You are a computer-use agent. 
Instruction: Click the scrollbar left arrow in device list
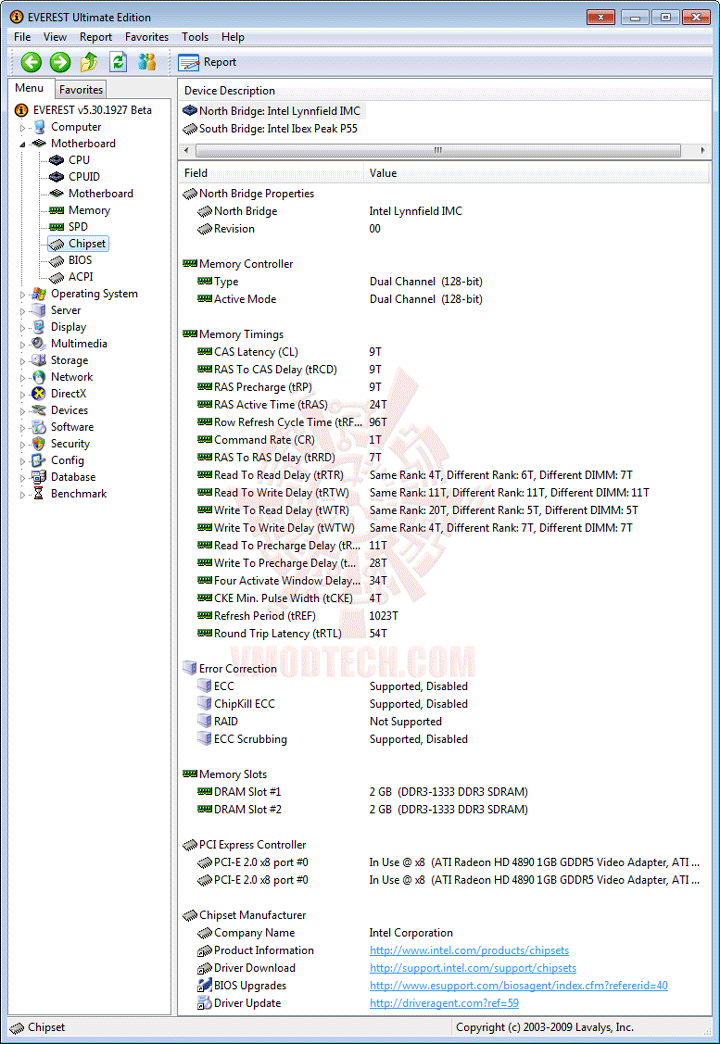186,150
